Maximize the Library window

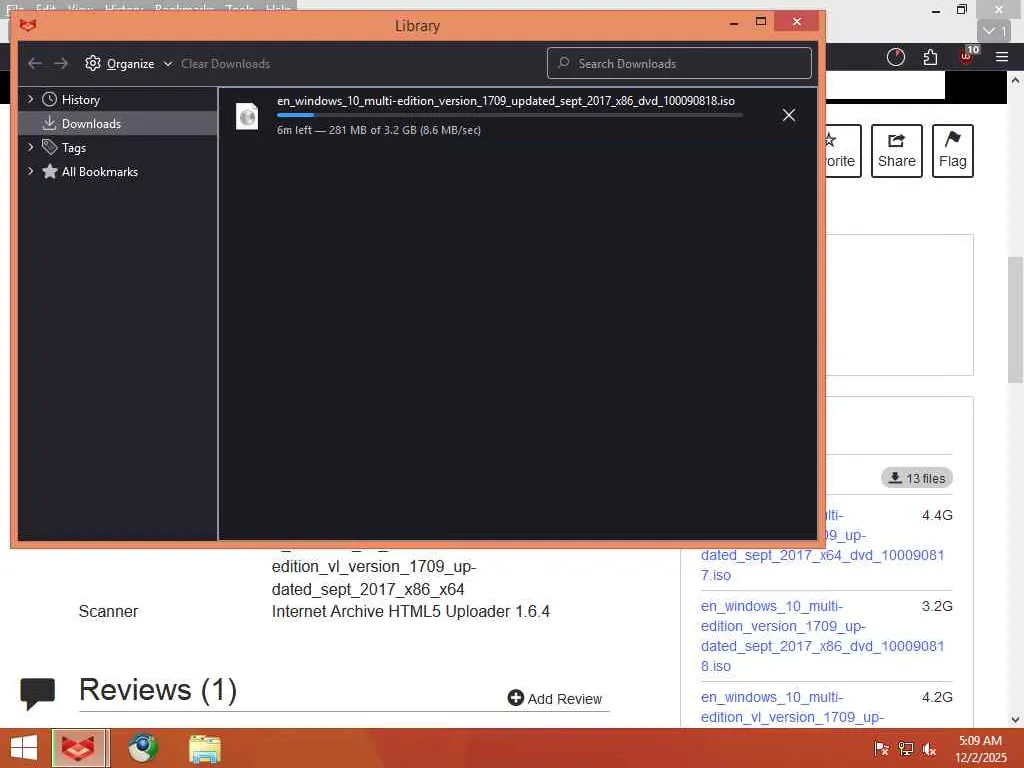pos(761,22)
